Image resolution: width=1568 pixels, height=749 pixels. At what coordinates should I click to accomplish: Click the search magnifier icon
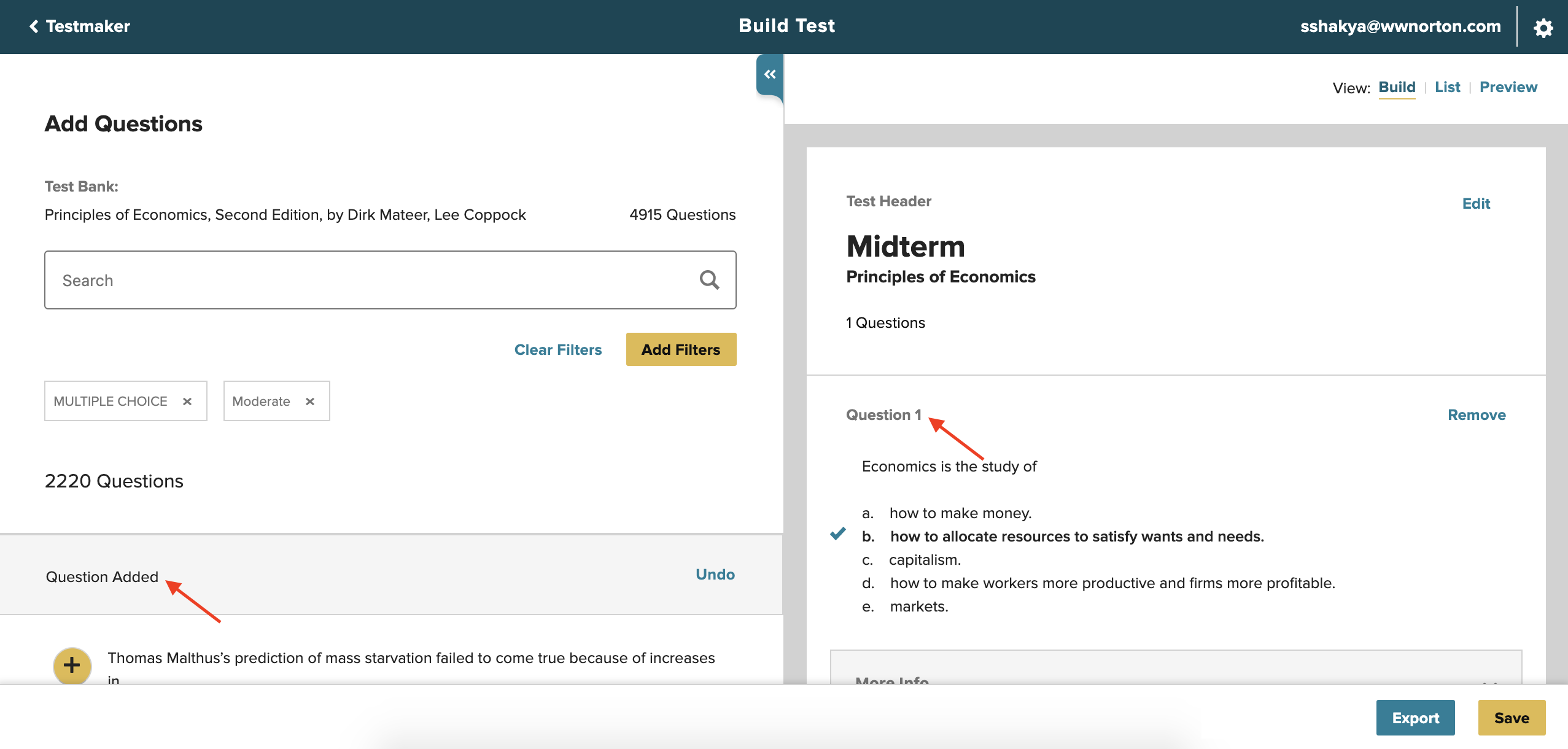coord(709,280)
